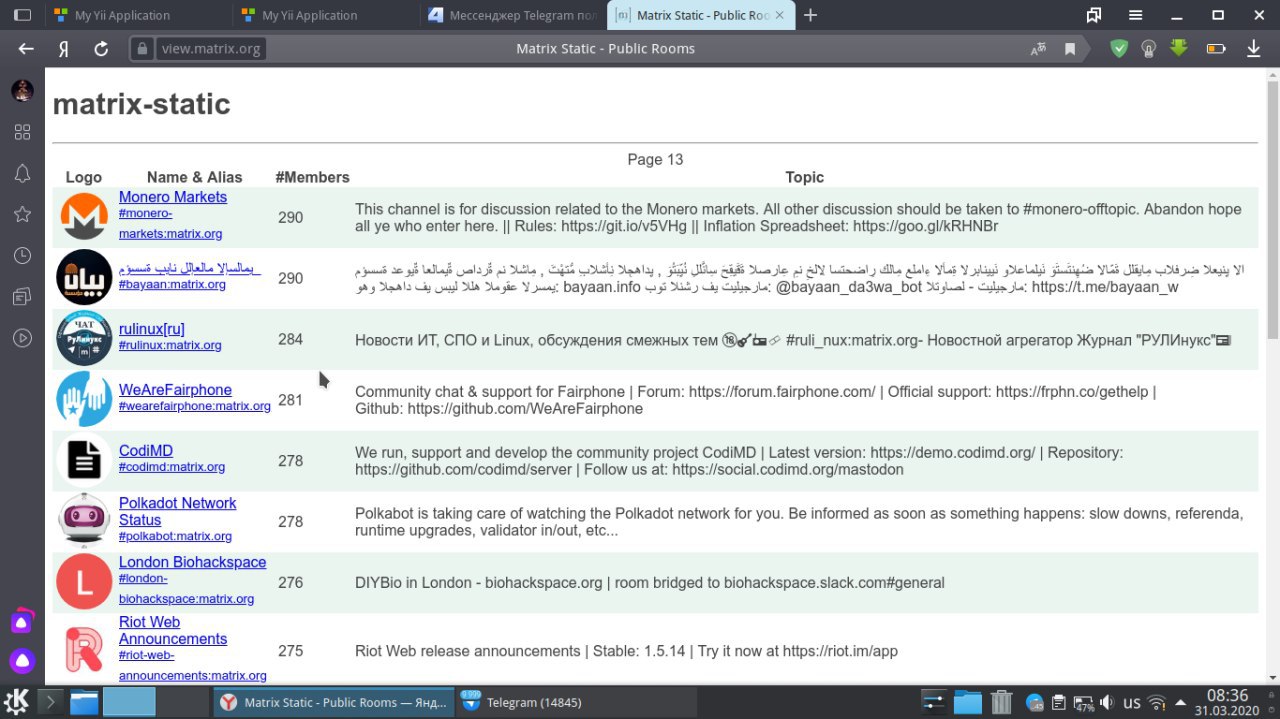
Task: Open the Monero Markets room link
Action: point(173,197)
